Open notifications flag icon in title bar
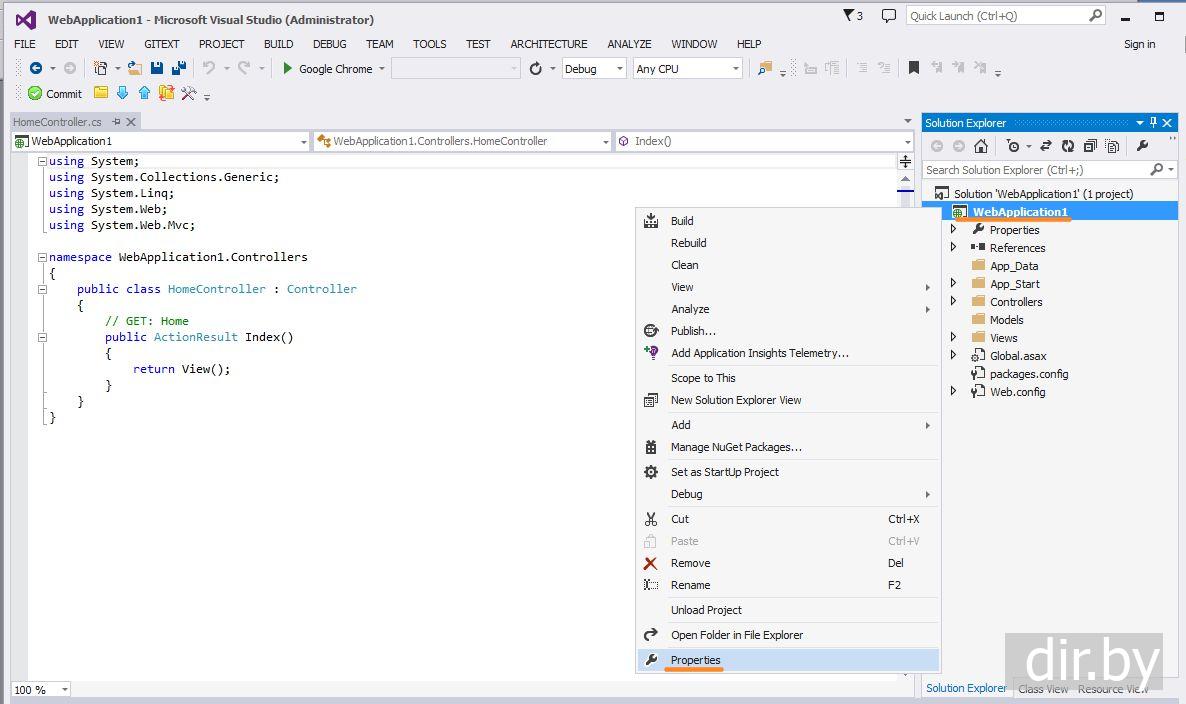Viewport: 1186px width, 704px height. (x=852, y=16)
